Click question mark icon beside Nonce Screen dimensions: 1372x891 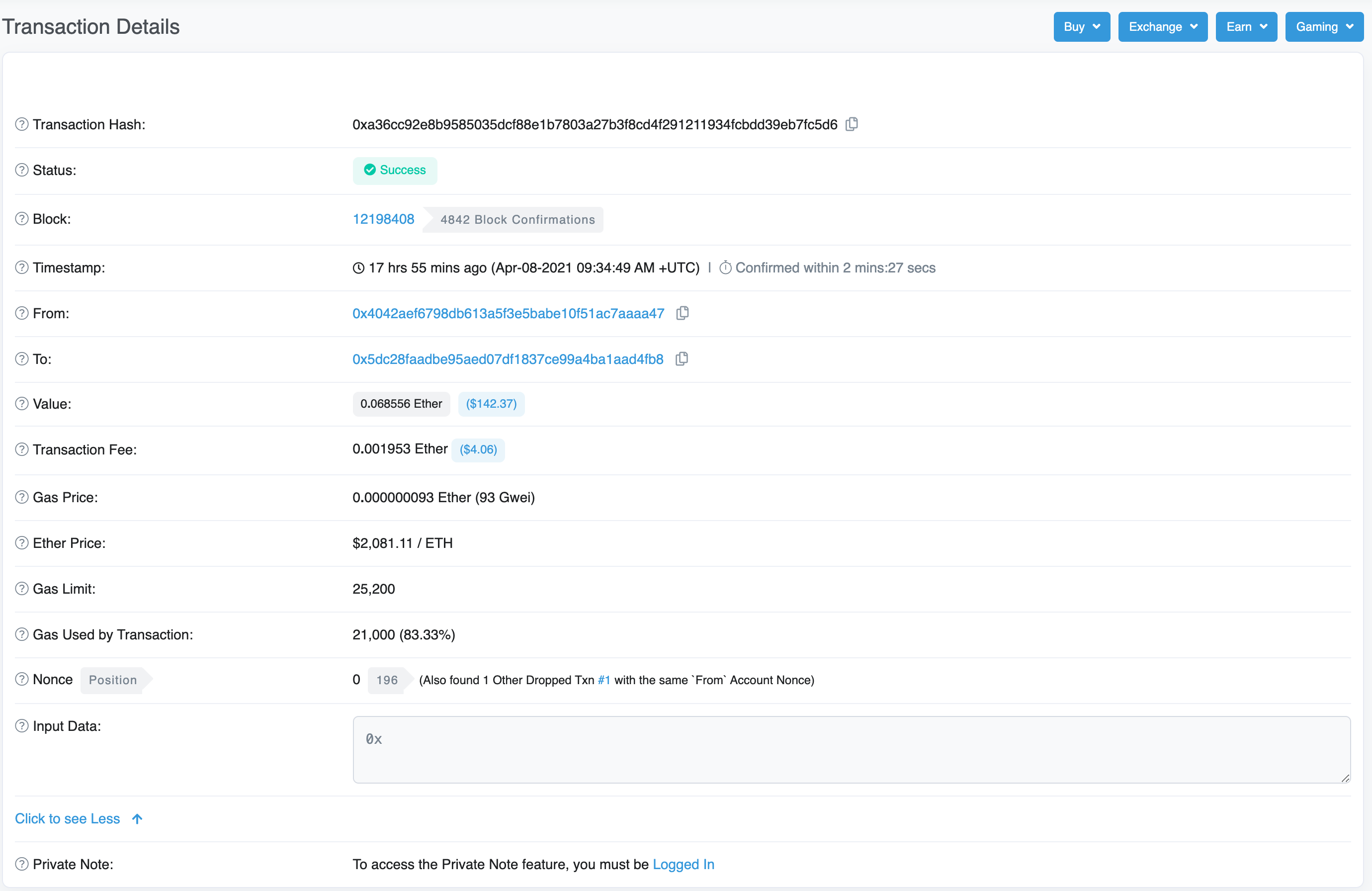(22, 679)
